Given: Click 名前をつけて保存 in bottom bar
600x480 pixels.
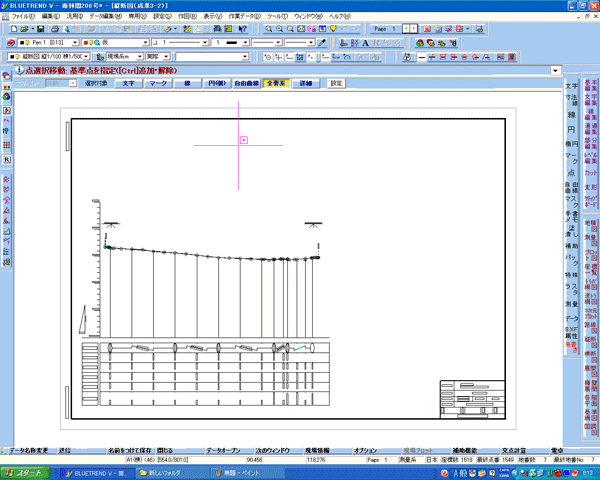Looking at the screenshot, I should tap(130, 451).
